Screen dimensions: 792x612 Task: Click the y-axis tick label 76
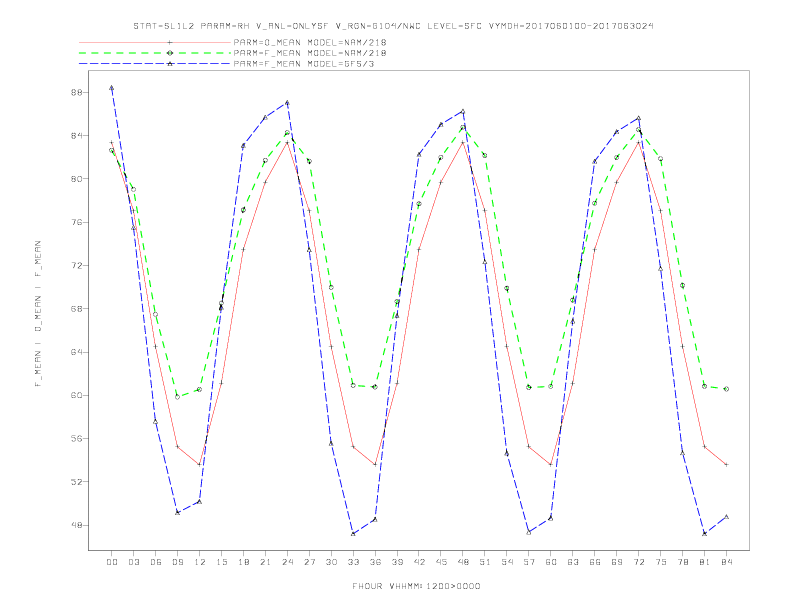(77, 222)
